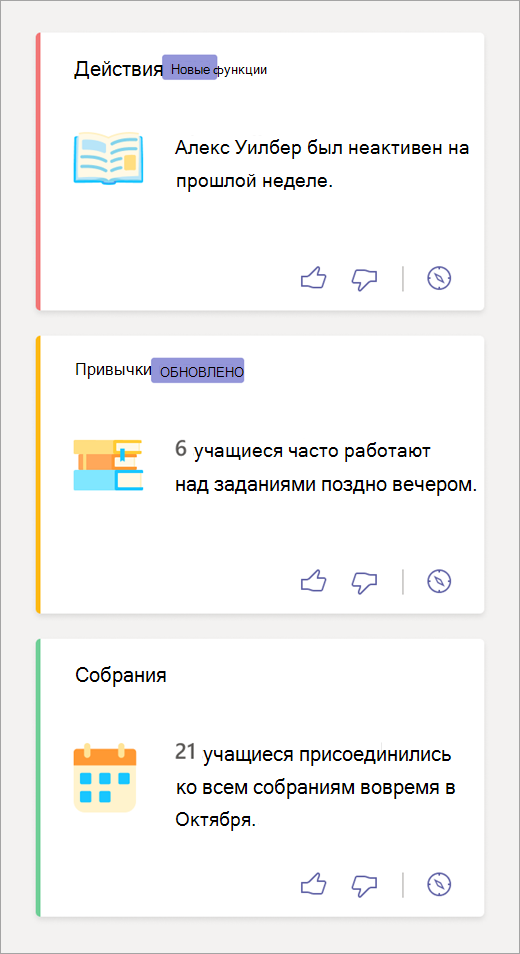This screenshot has width=520, height=954.
Task: Click the stacked books icon
Action: coord(108,465)
